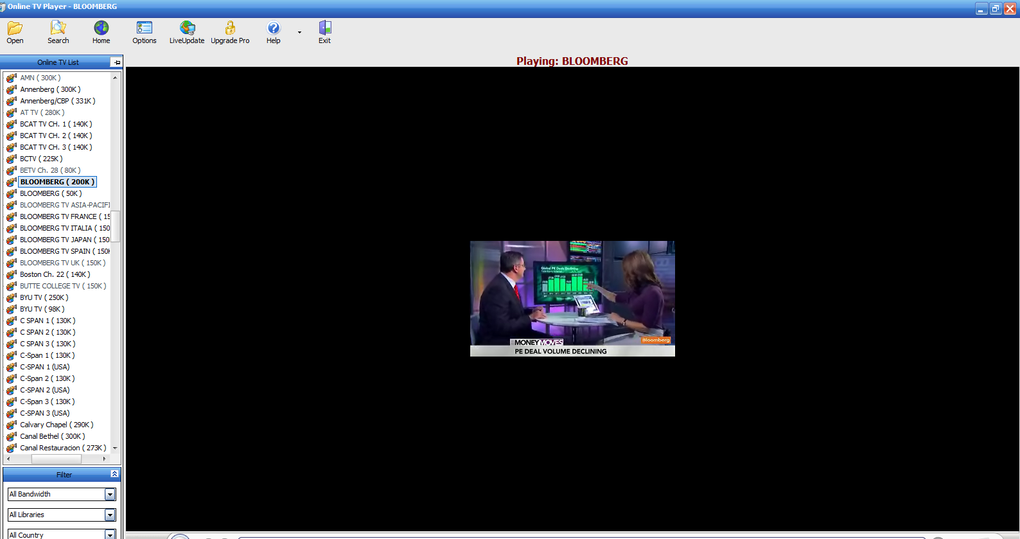The image size is (1020, 539).
Task: Expand the All Country dropdown
Action: [110, 535]
